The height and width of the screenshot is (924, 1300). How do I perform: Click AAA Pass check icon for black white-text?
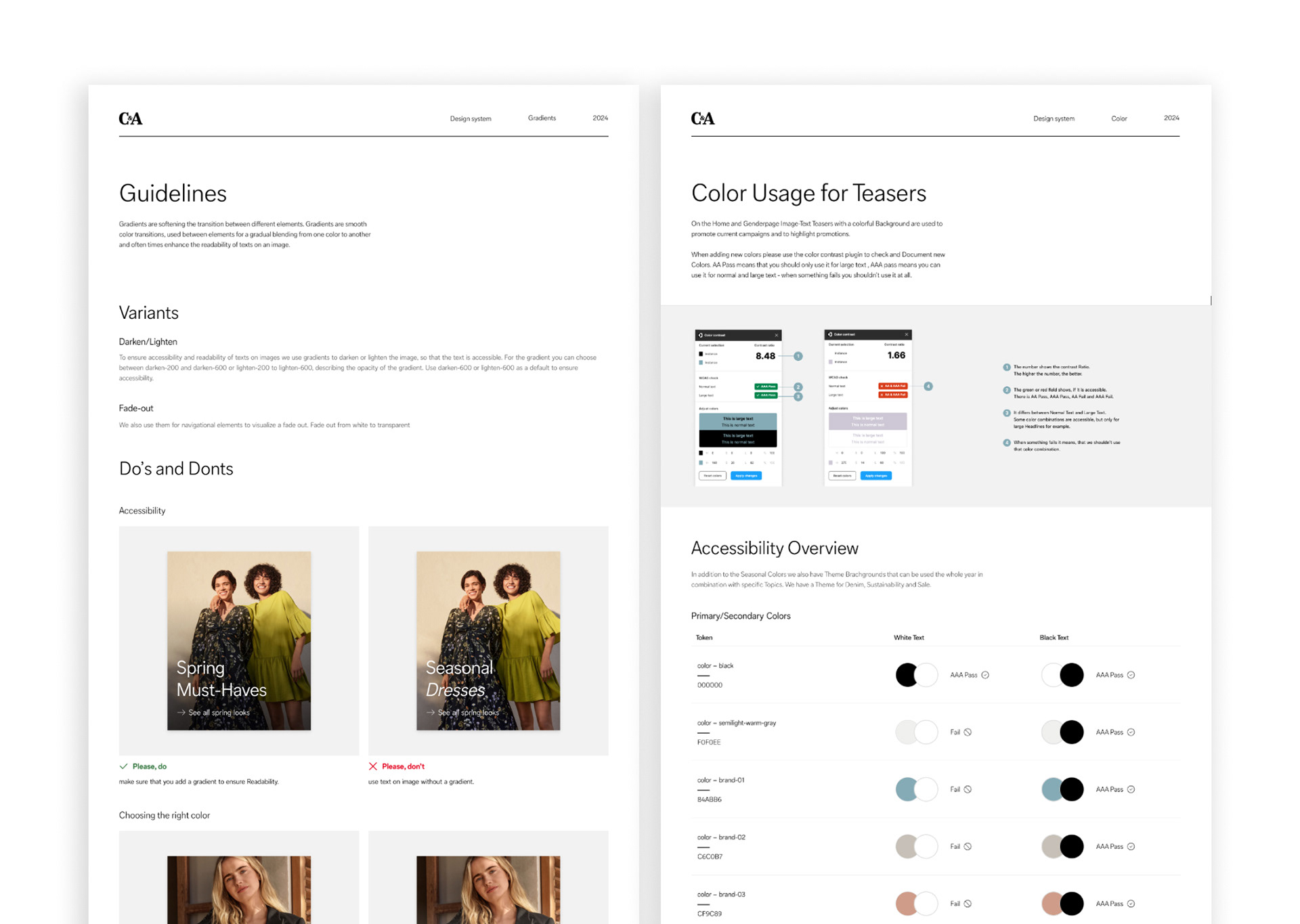tap(985, 675)
